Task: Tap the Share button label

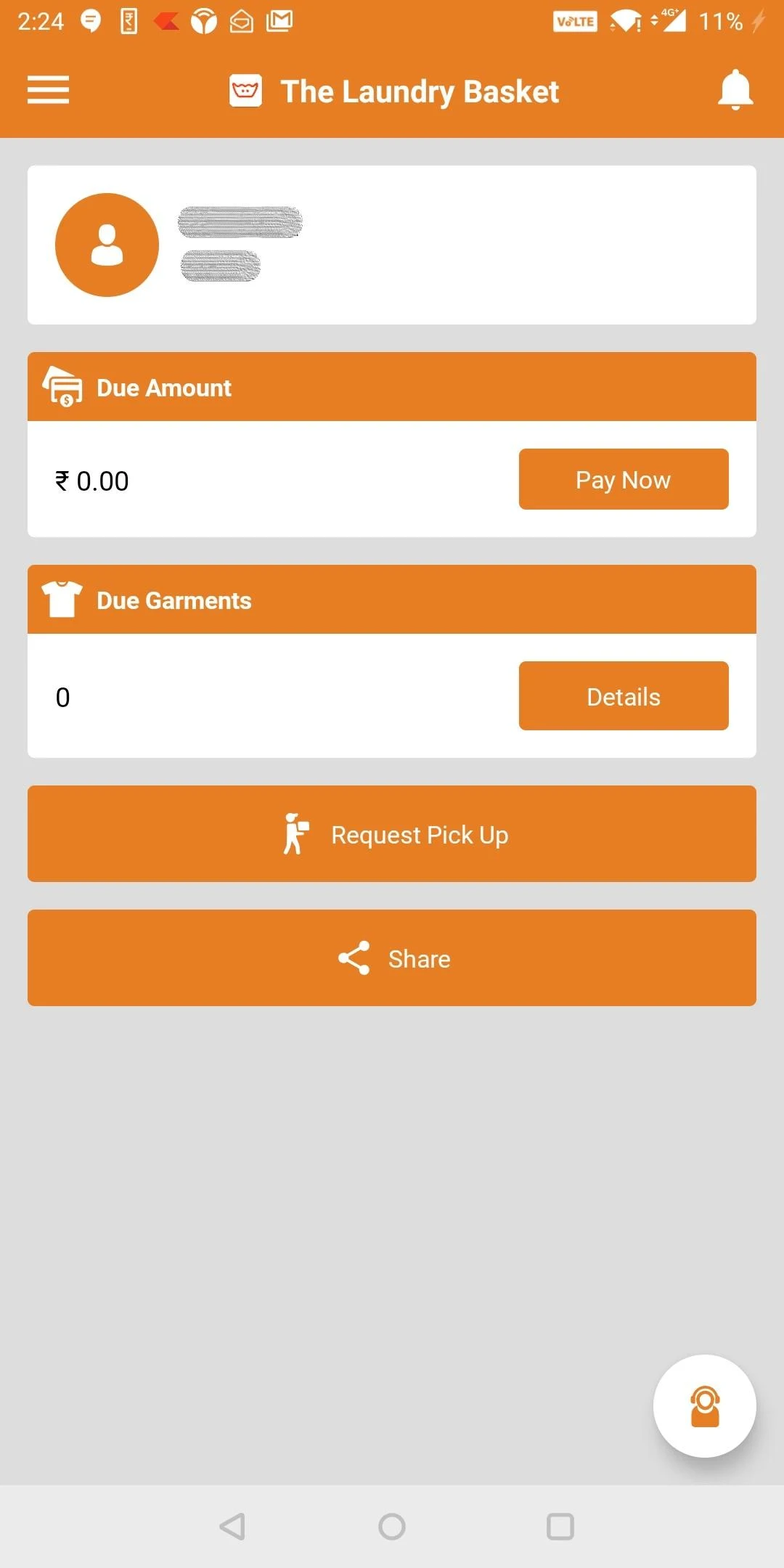Action: coord(420,959)
